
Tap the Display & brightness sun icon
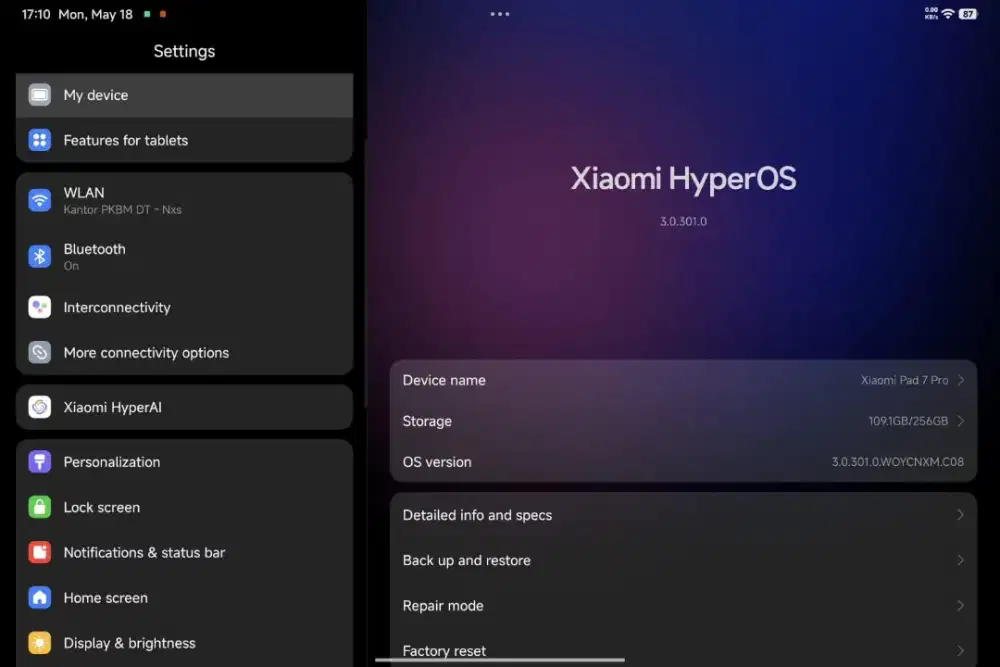pos(40,643)
